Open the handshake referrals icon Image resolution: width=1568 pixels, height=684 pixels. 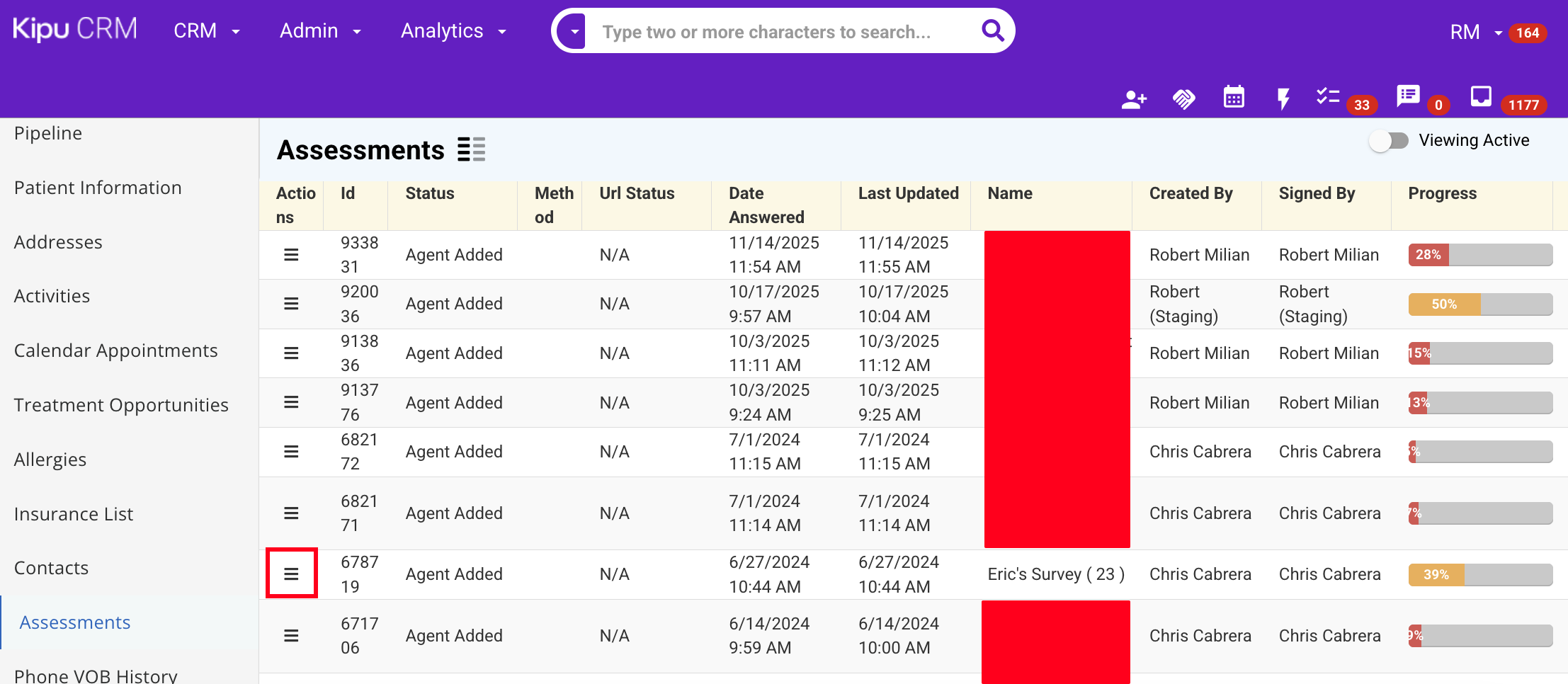(1183, 99)
